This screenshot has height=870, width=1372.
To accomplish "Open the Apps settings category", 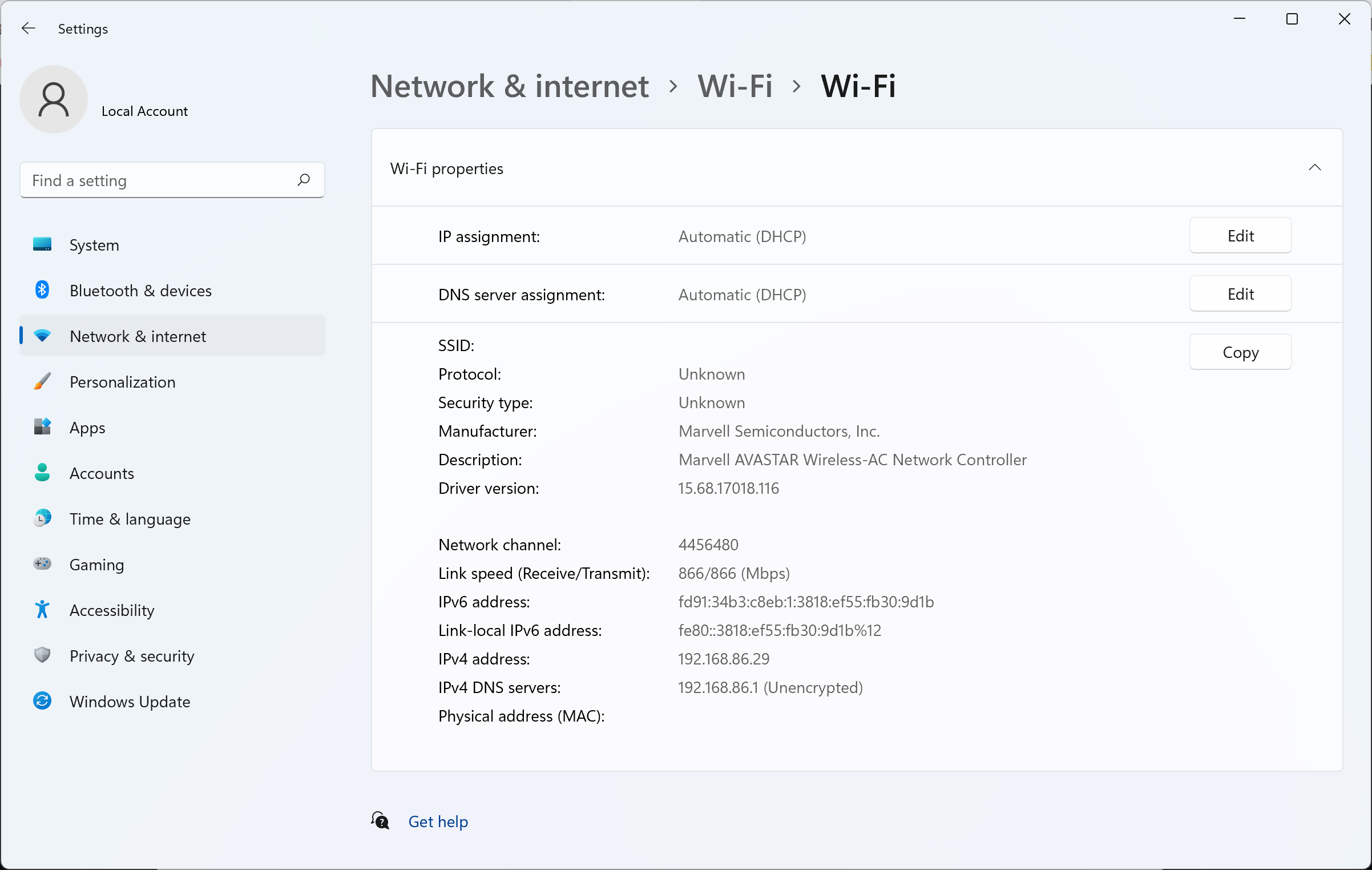I will pyautogui.click(x=87, y=428).
